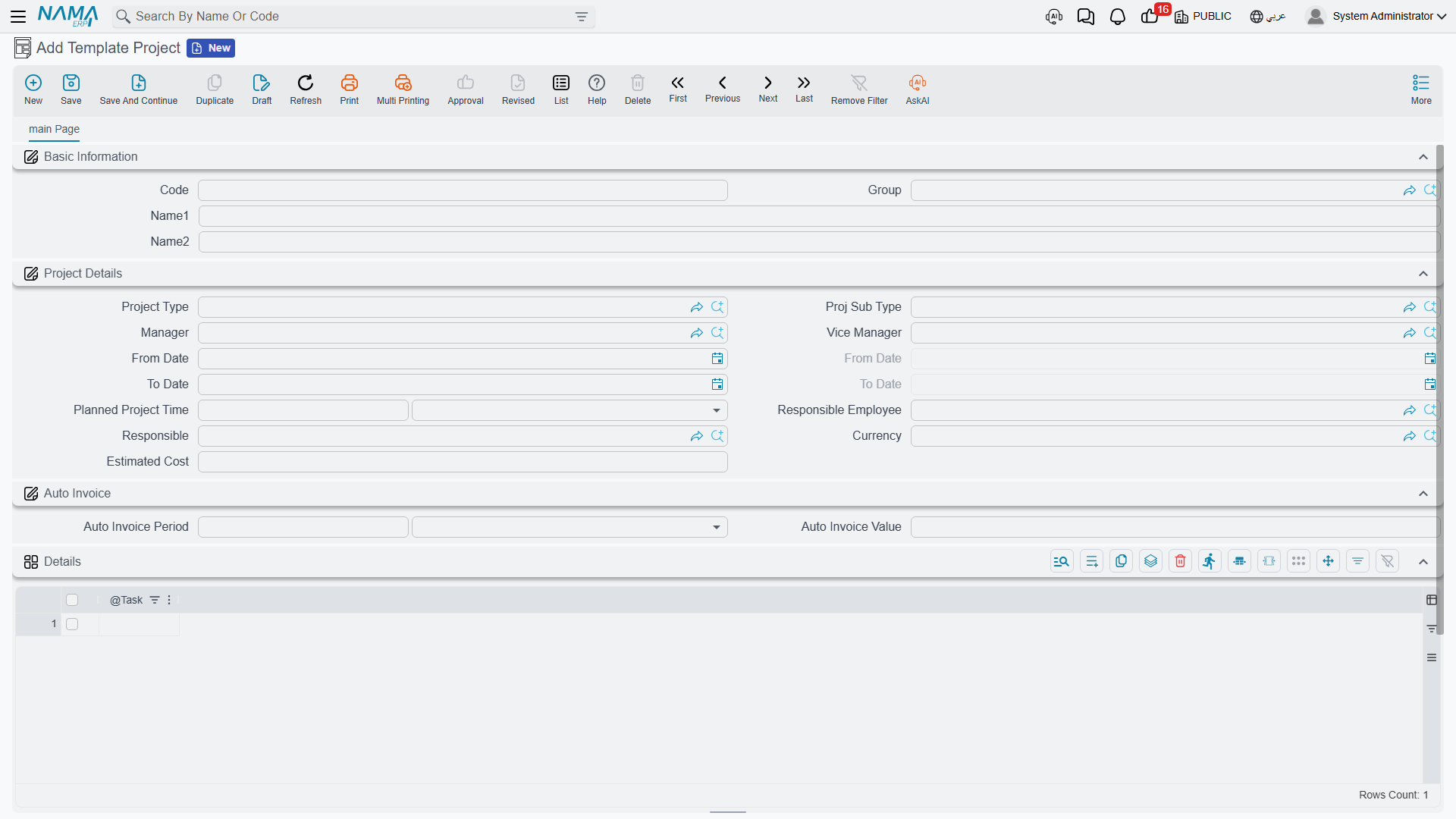Image resolution: width=1456 pixels, height=819 pixels.
Task: Collapse the Auto Invoice section
Action: coord(1423,494)
